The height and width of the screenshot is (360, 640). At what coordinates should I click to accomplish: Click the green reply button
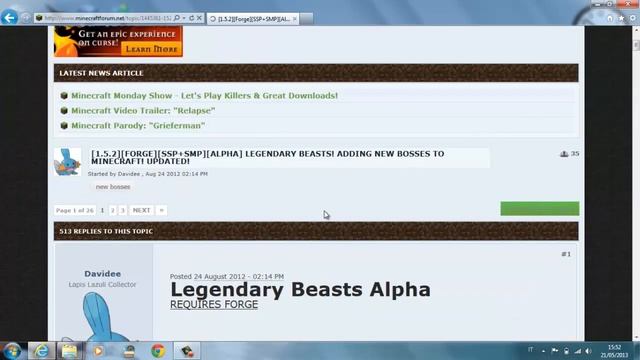[540, 209]
